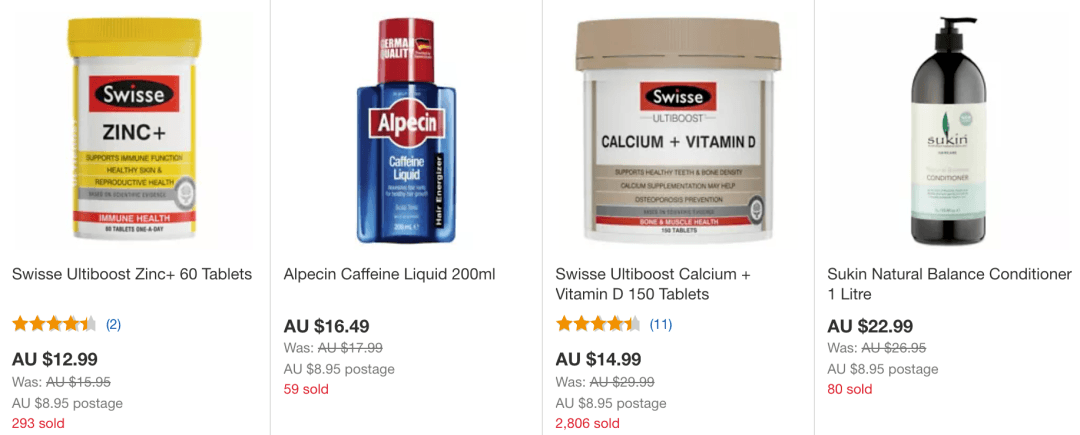Open Swisse Ultiboost Zinc+ 60 Tablets link
The height and width of the screenshot is (435, 1080).
[x=132, y=275]
